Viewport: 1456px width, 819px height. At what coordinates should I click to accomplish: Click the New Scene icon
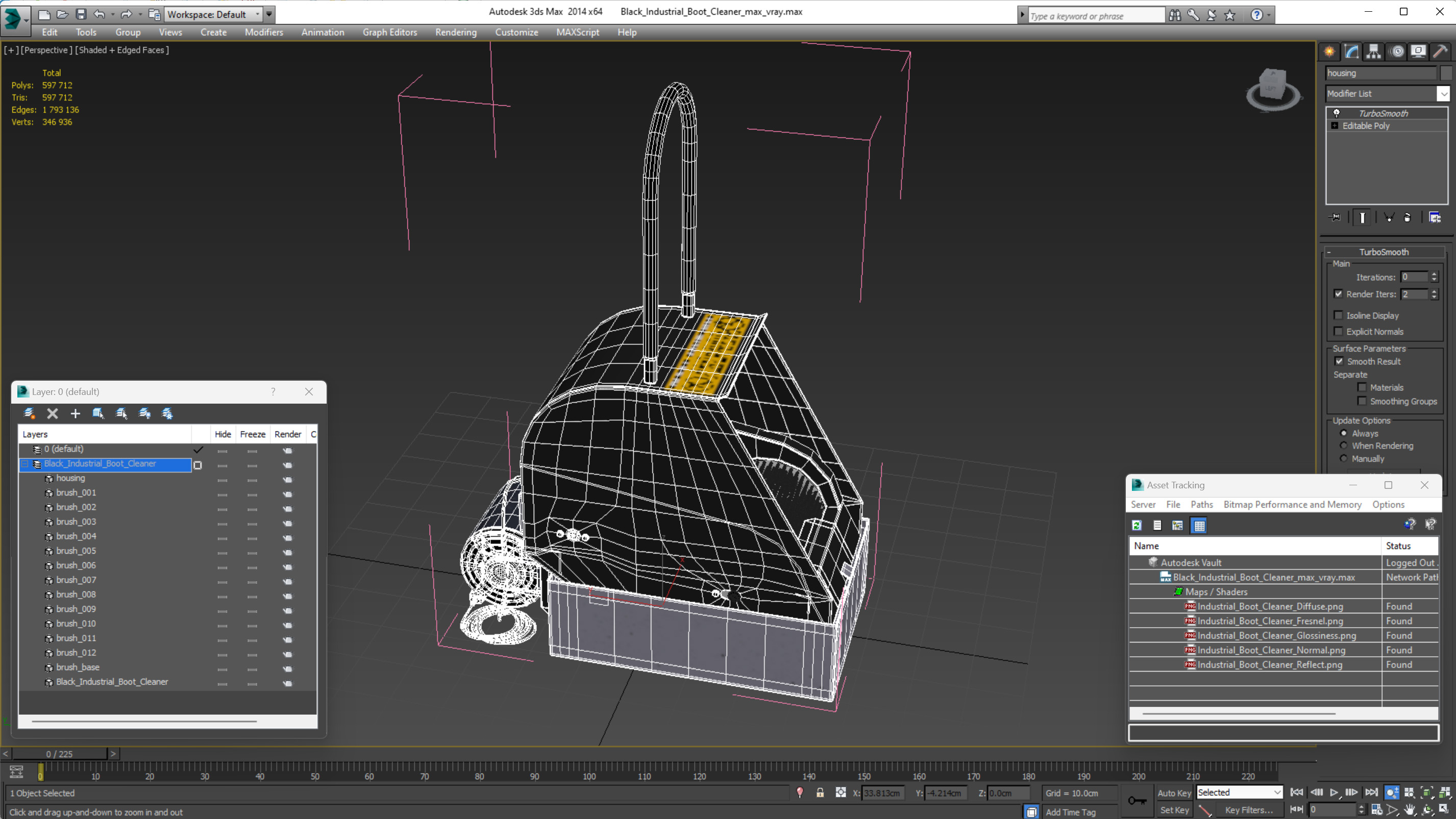(x=43, y=14)
